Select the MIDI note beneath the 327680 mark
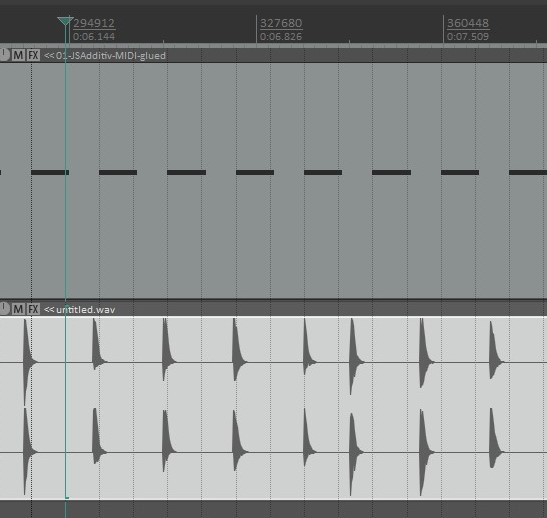The image size is (547, 518). (x=255, y=172)
